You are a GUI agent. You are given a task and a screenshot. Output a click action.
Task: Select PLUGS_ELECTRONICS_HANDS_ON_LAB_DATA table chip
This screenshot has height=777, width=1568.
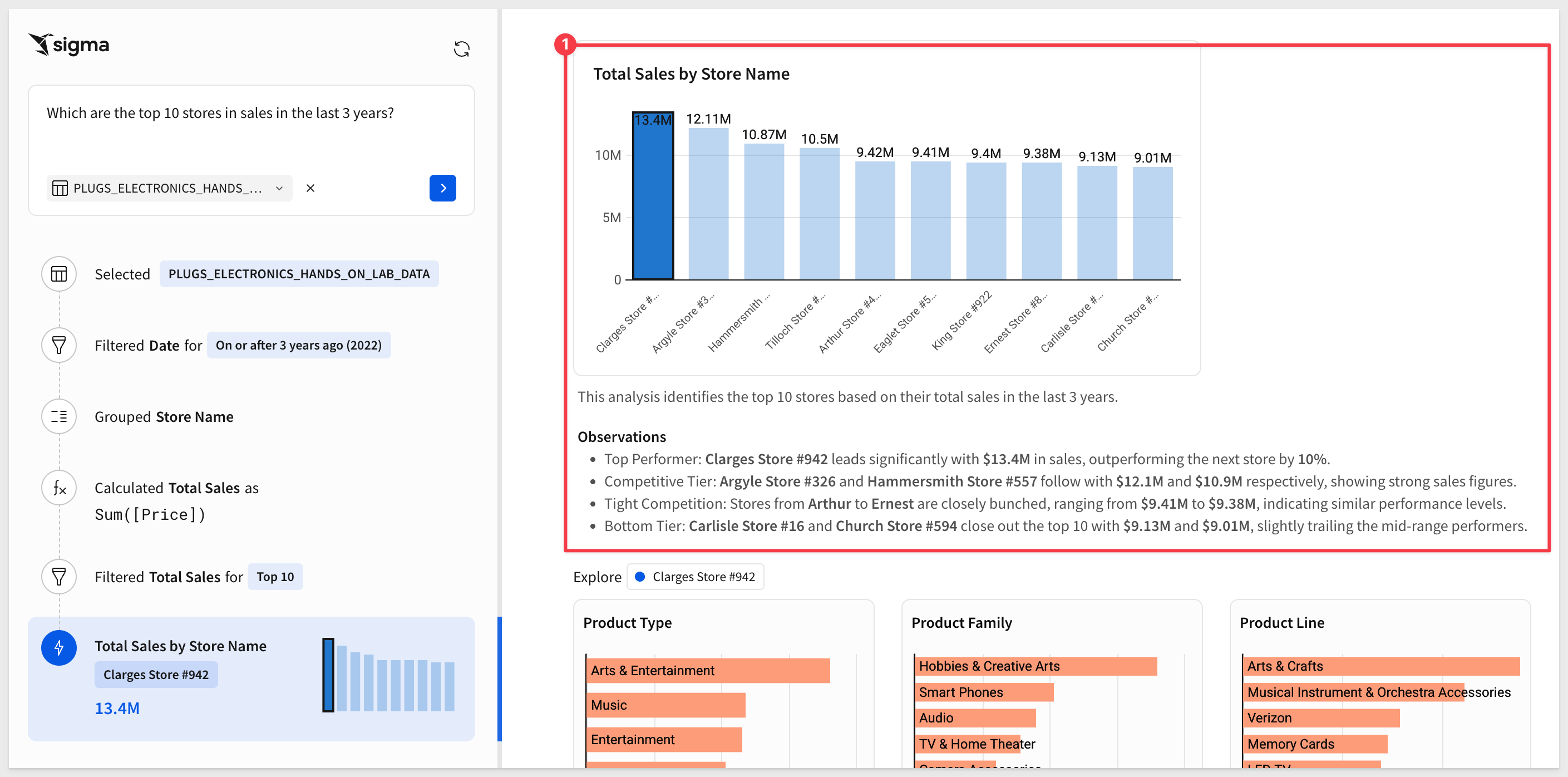point(299,274)
